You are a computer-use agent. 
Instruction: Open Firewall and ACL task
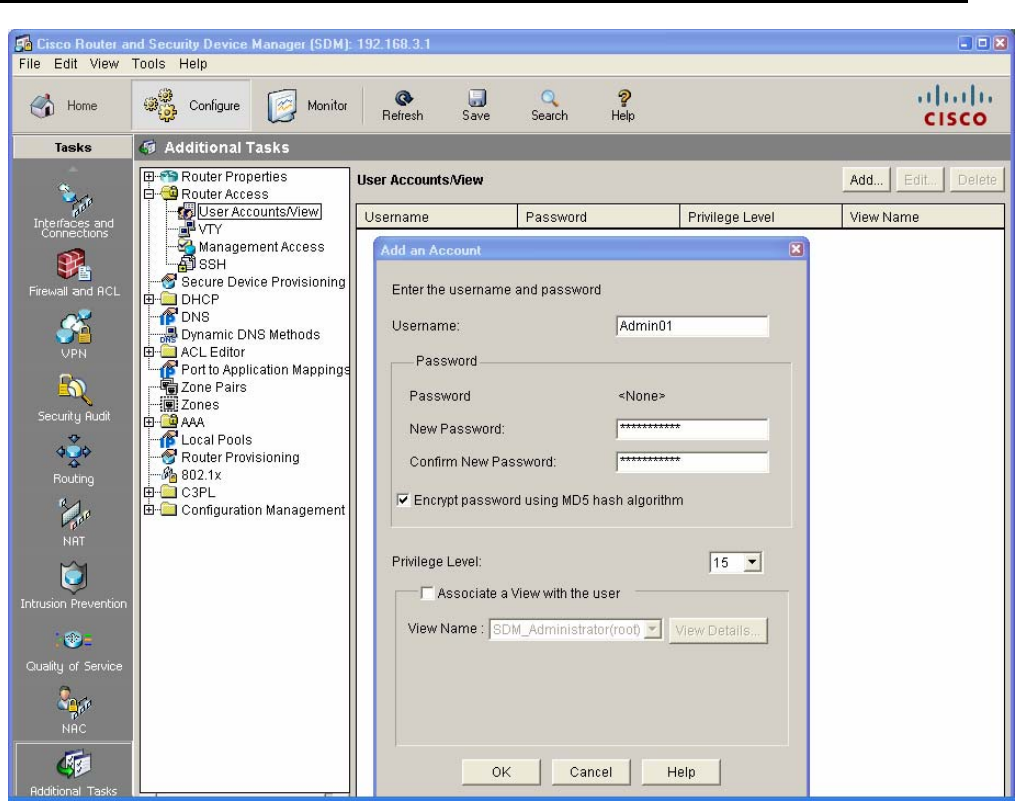point(74,273)
